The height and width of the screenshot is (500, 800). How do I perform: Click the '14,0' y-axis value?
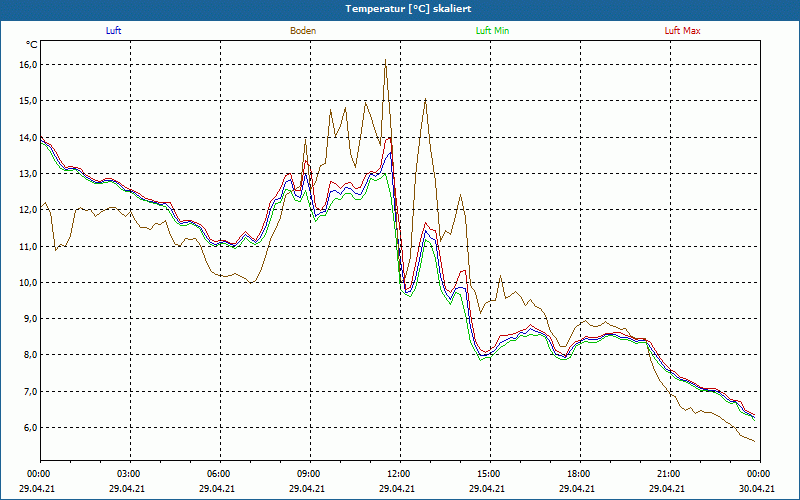(x=29, y=138)
